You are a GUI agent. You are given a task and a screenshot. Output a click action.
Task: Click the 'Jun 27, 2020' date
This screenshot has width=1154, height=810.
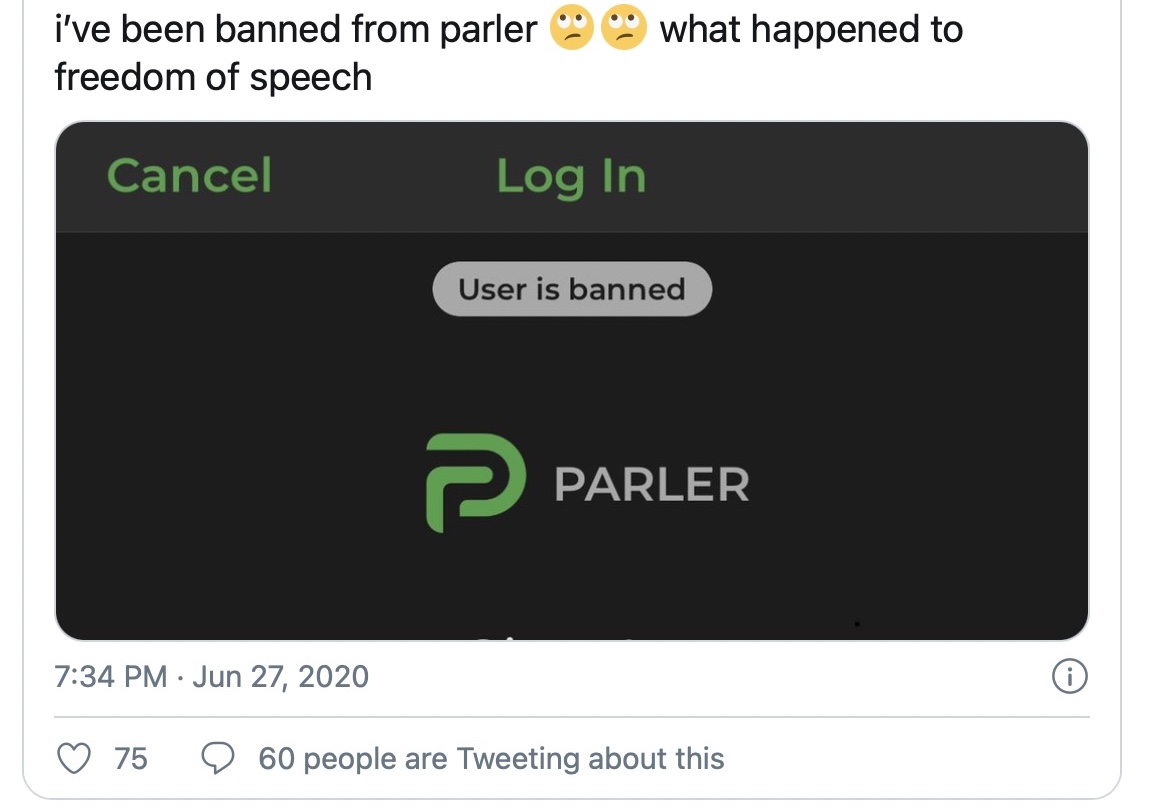point(280,677)
